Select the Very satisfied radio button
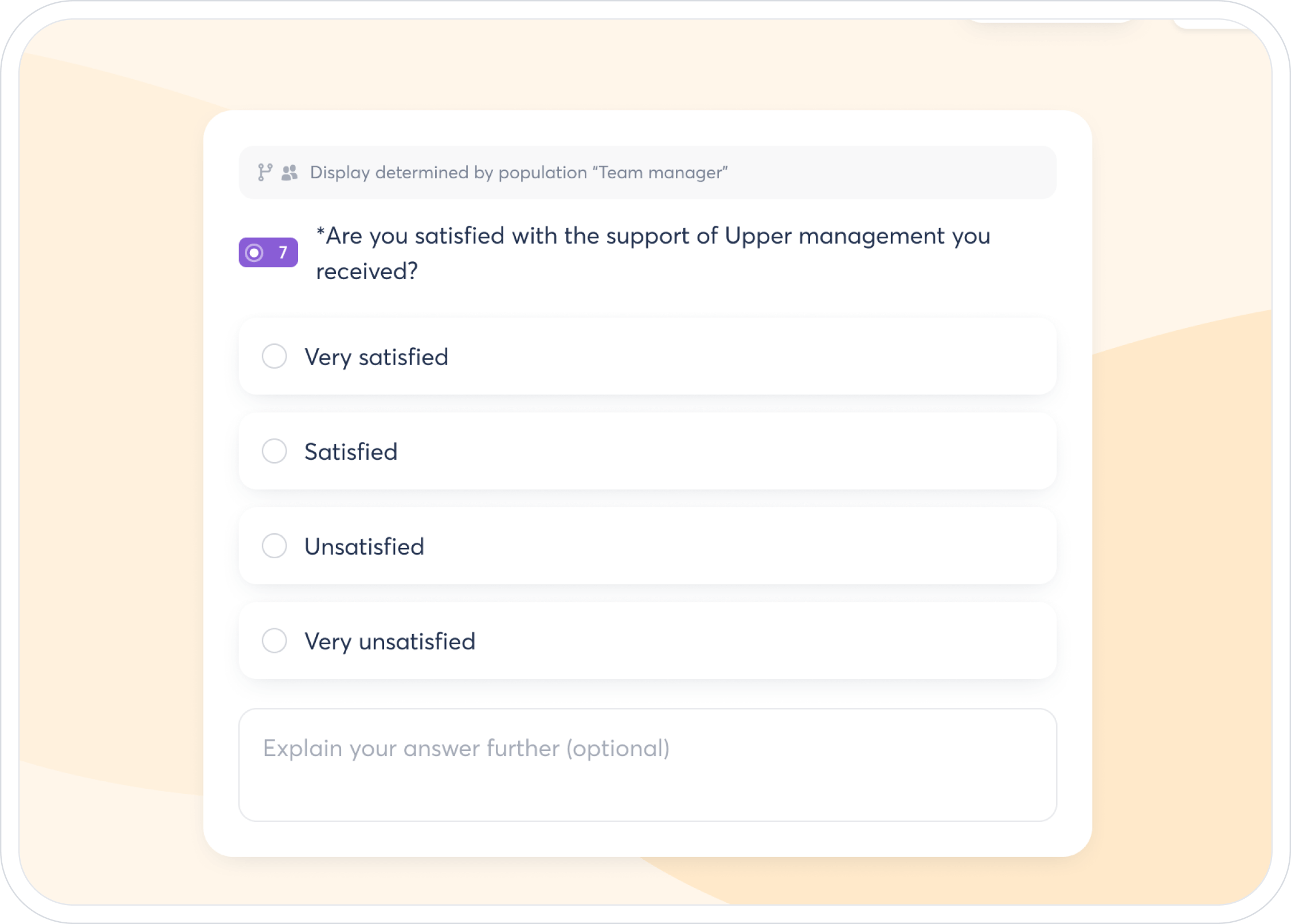The image size is (1291, 924). 274,357
